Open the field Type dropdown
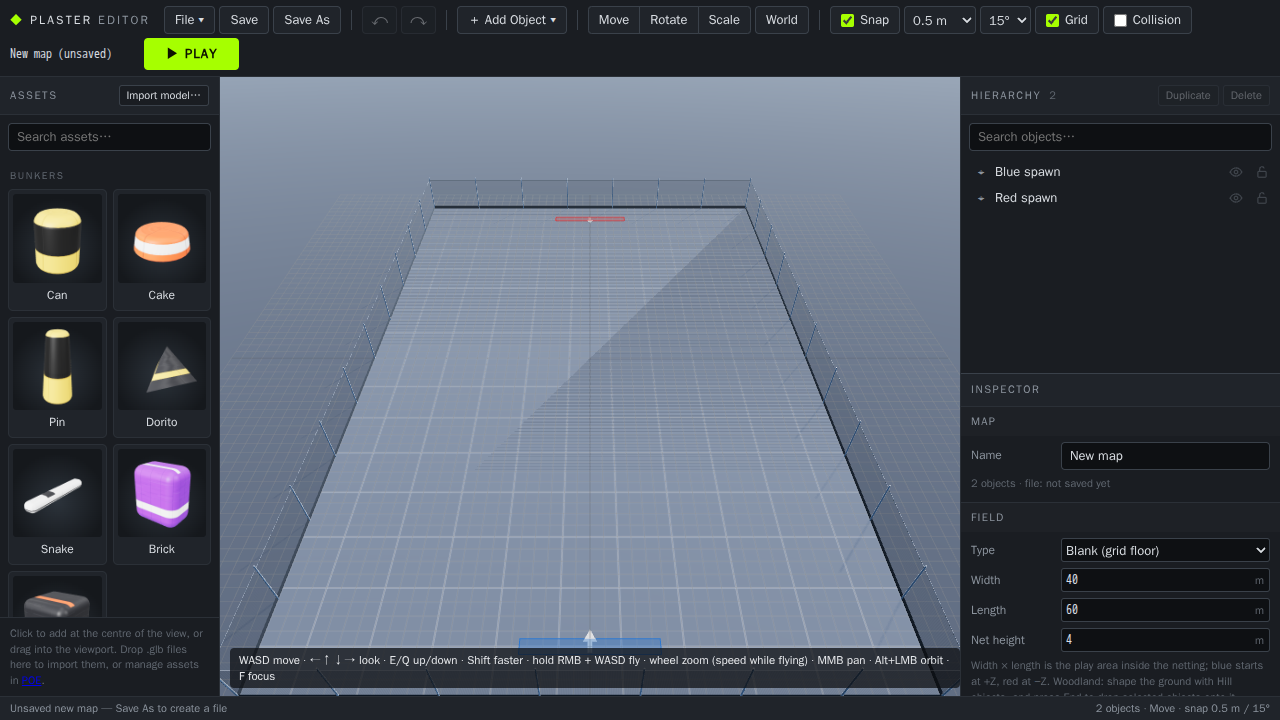Image resolution: width=1280 pixels, height=720 pixels. tap(1165, 550)
